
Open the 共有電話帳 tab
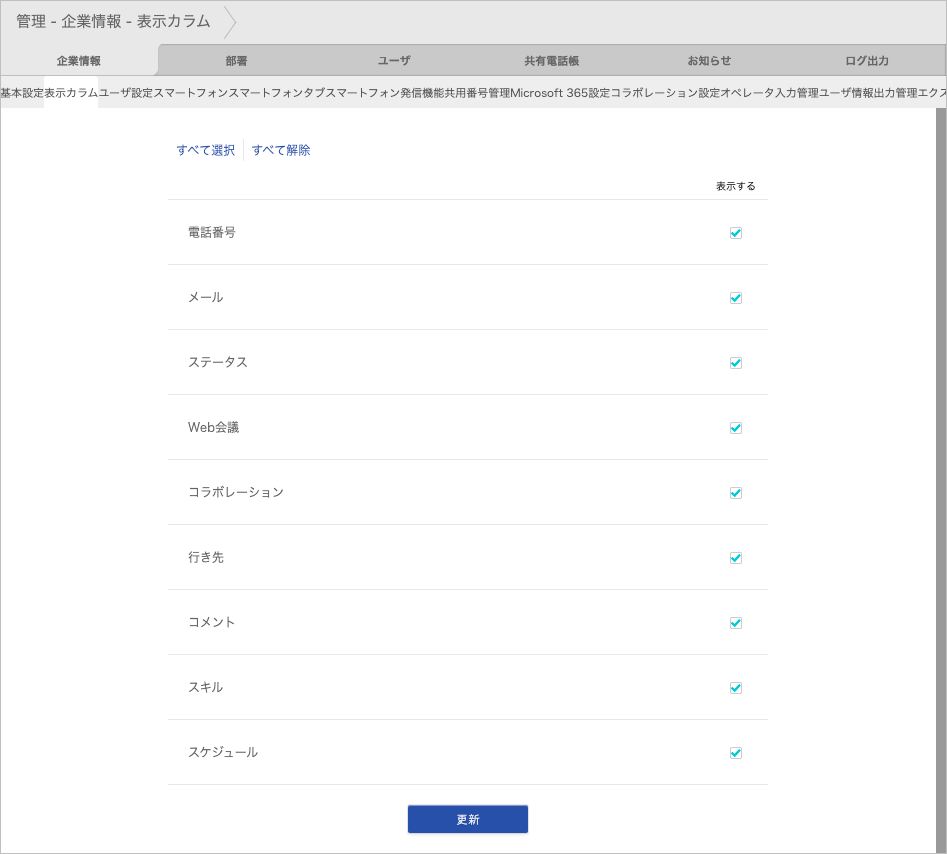tap(551, 60)
